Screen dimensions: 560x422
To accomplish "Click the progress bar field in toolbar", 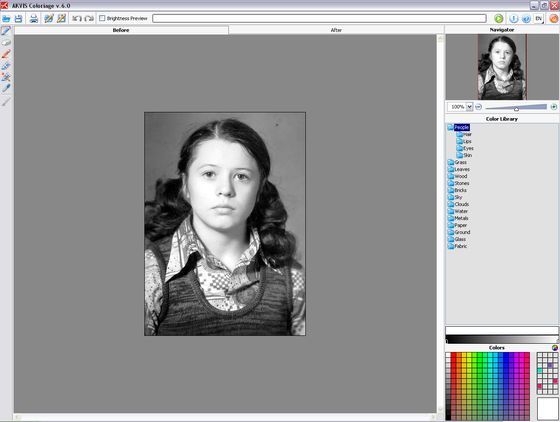I will [x=319, y=18].
